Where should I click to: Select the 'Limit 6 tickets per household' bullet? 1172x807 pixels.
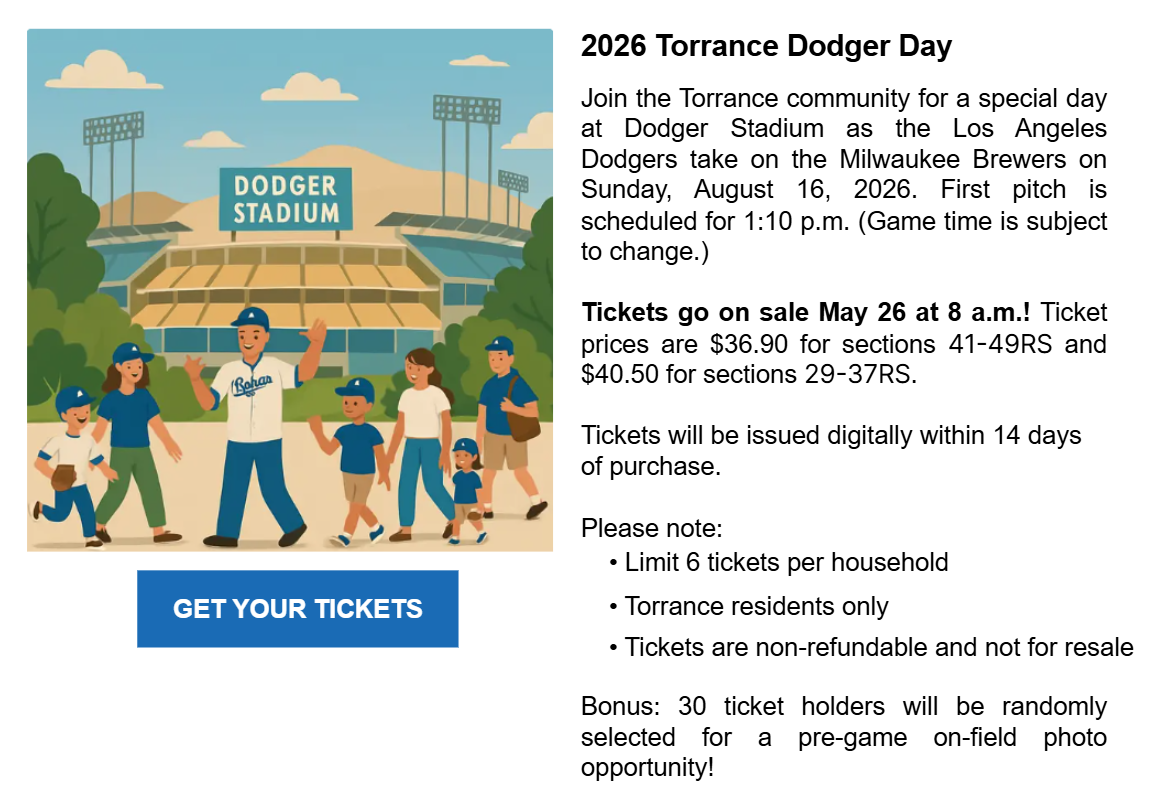778,562
